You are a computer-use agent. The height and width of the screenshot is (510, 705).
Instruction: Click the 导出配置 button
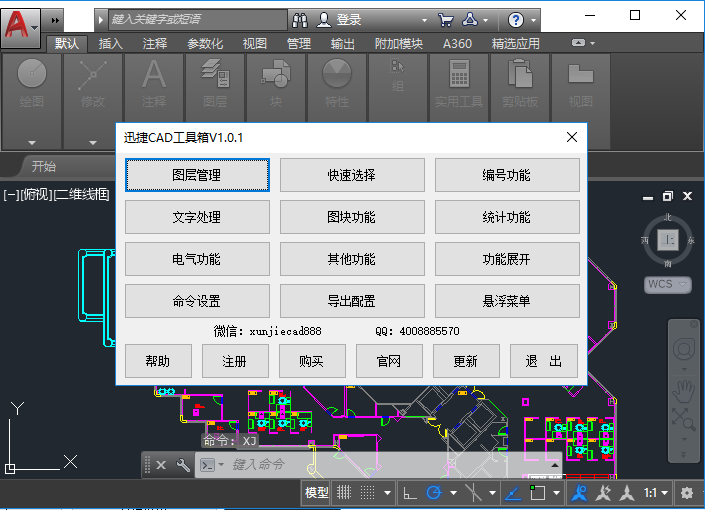[352, 301]
